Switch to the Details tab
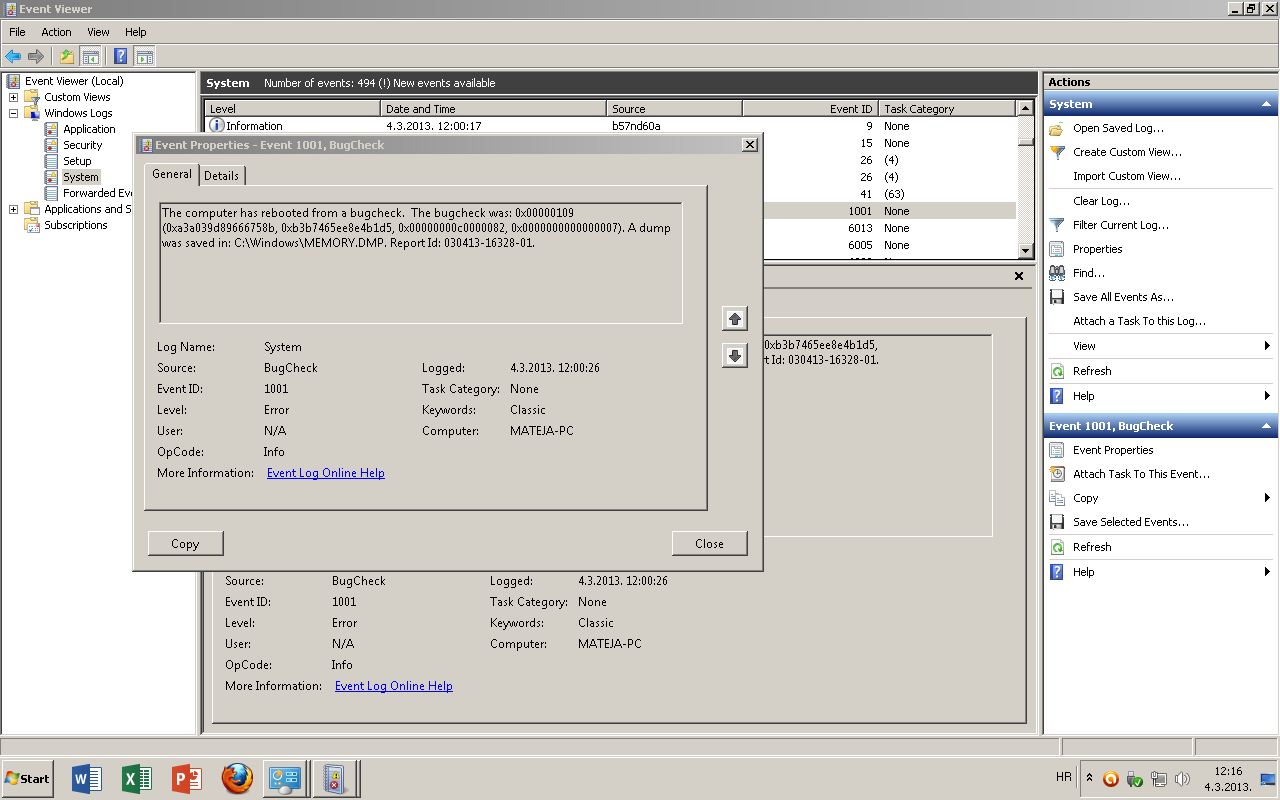This screenshot has height=800, width=1280. (x=221, y=175)
